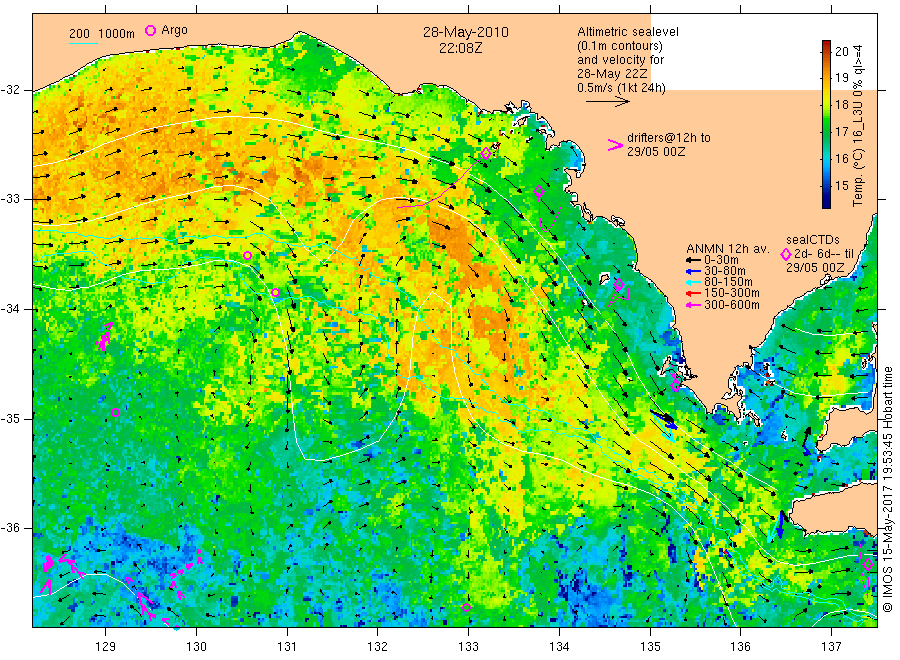Click the magenta 300-600m legend arrow
This screenshot has width=900, height=660.
(693, 305)
